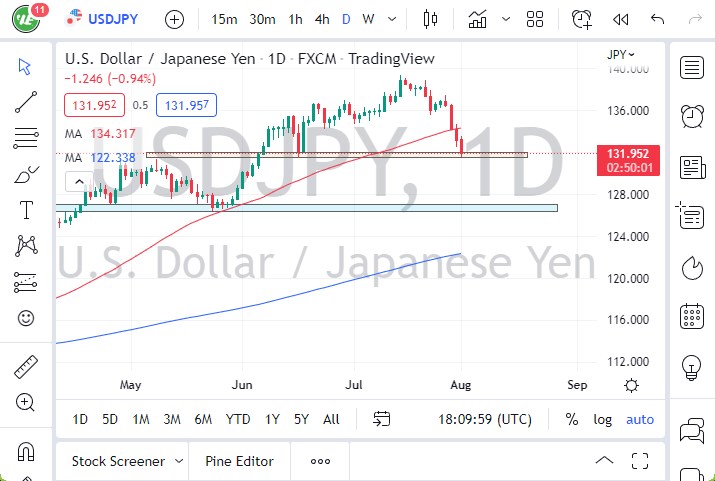
Task: Open the calendar icon in right sidebar
Action: [x=691, y=318]
